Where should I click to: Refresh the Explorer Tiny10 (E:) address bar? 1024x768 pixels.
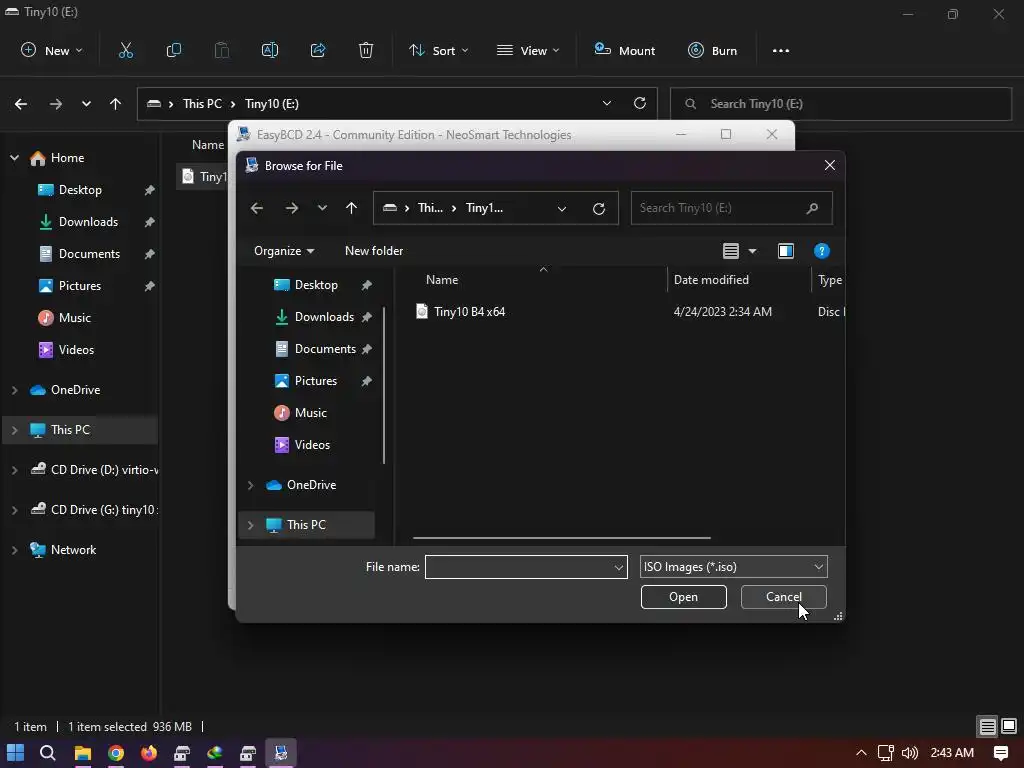[640, 103]
